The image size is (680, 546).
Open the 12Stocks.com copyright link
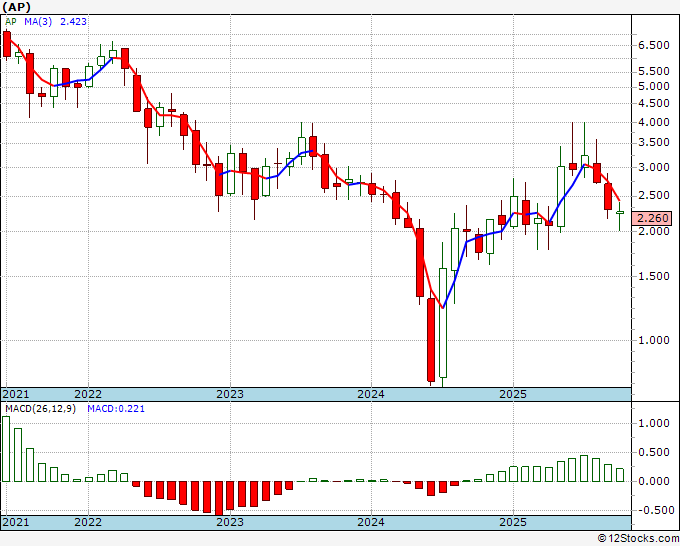coord(638,539)
